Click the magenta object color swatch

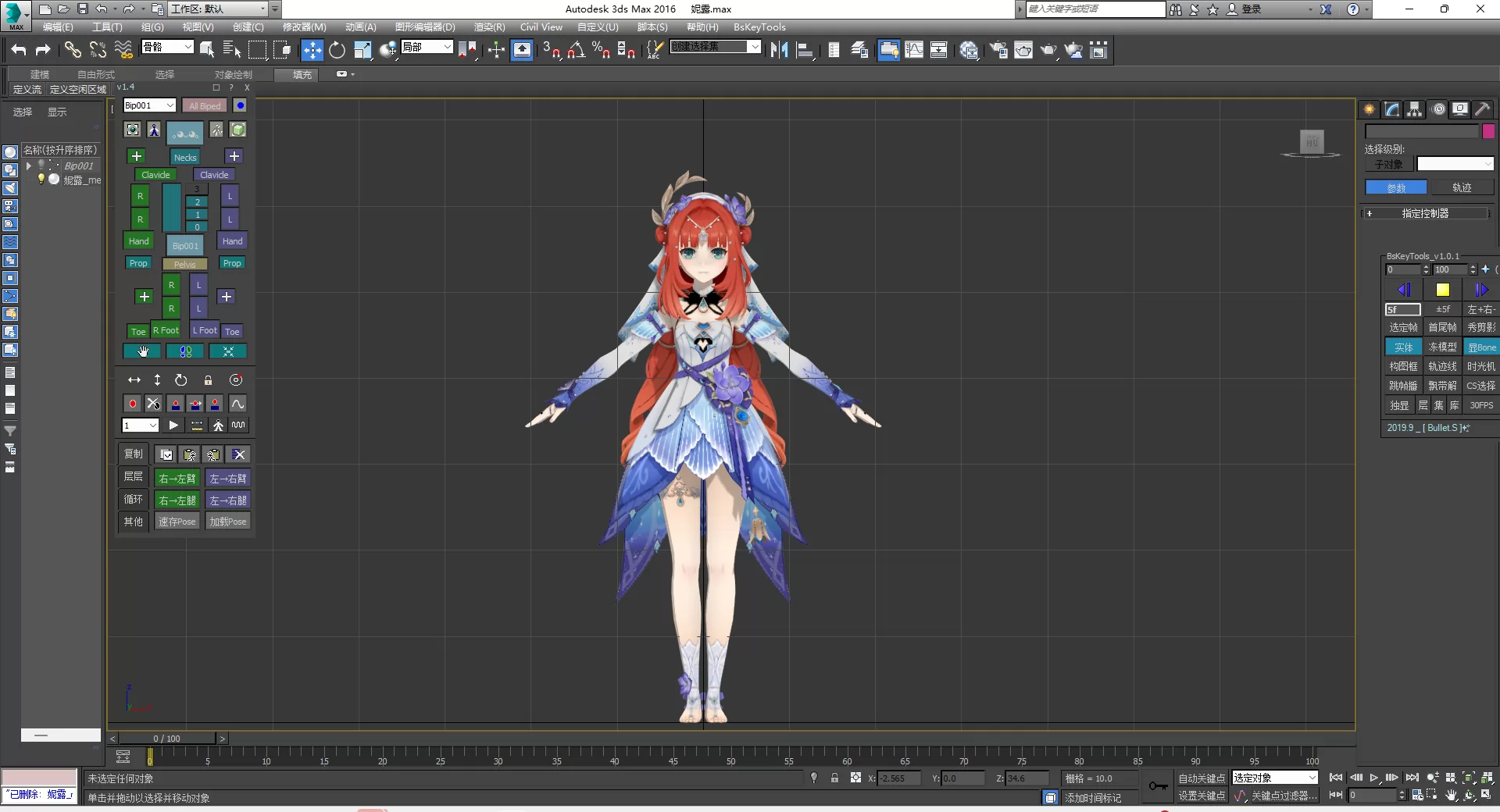tap(1488, 131)
